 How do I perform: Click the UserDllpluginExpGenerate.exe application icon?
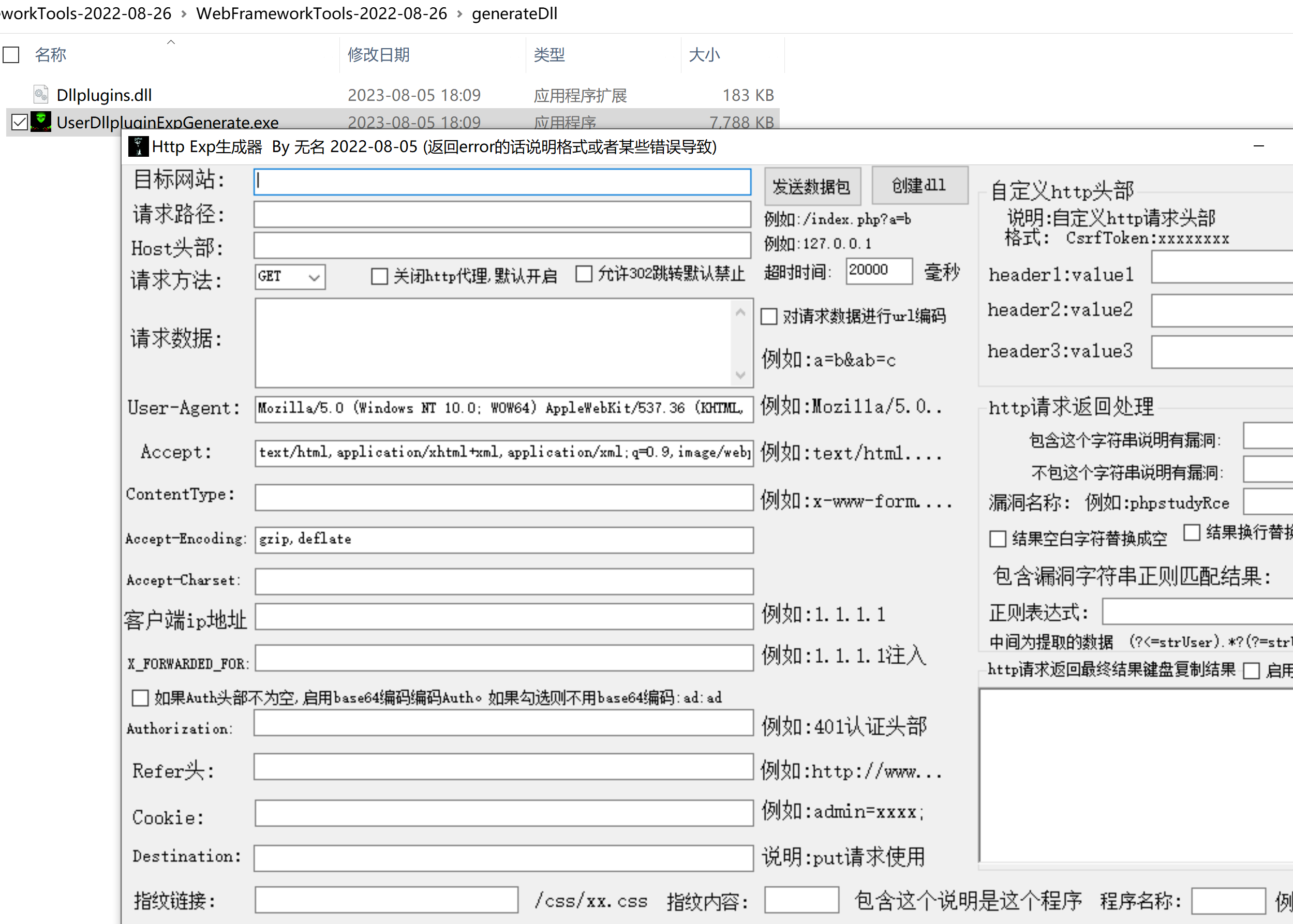coord(41,122)
